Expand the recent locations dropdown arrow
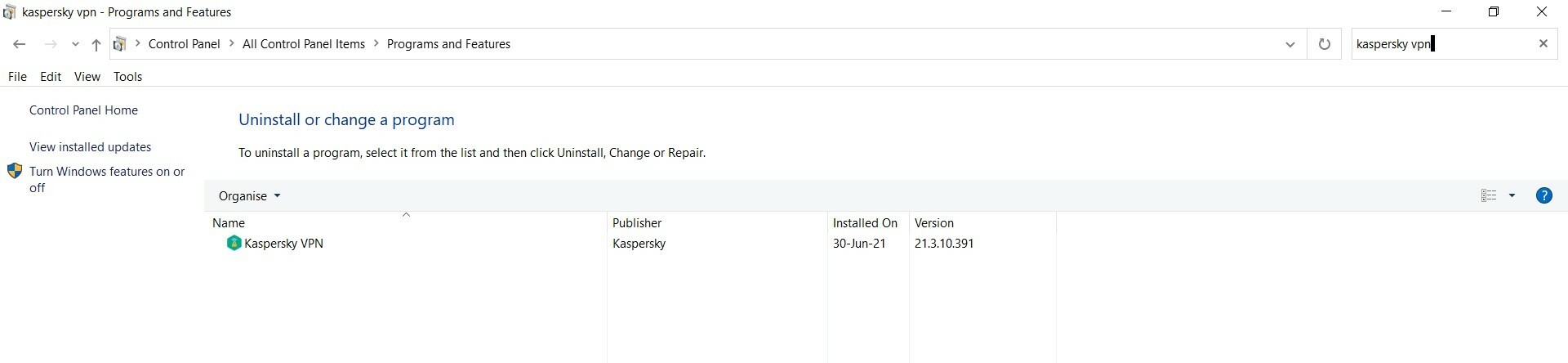1568x363 pixels. tap(75, 45)
